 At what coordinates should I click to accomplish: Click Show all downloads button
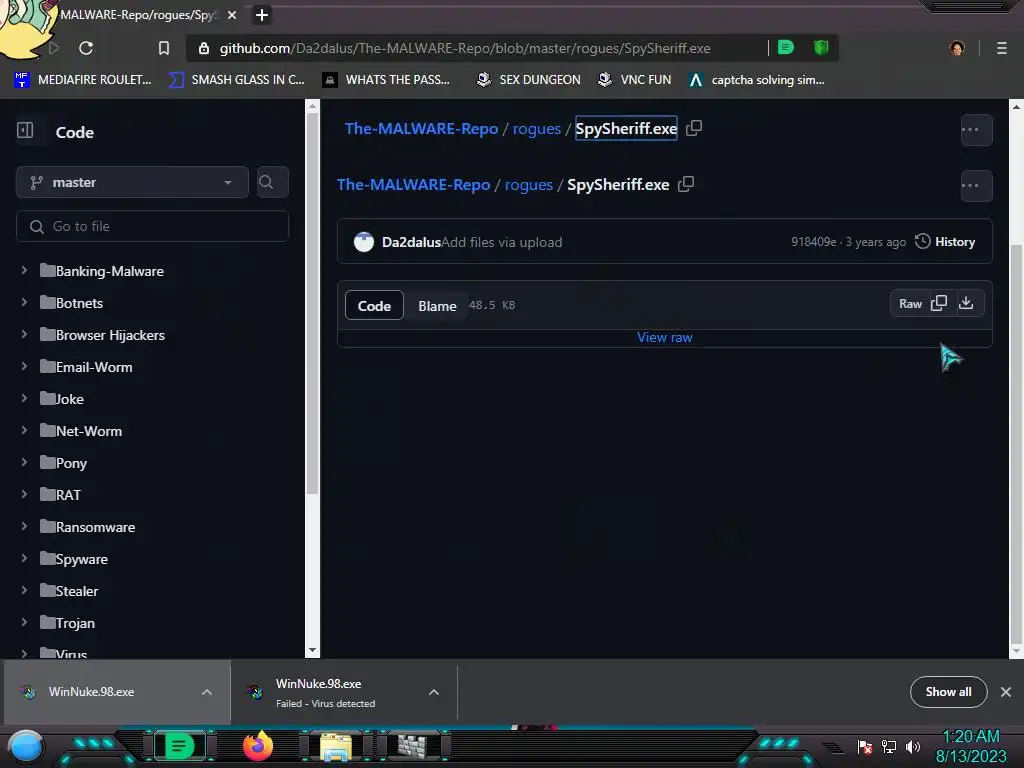948,692
